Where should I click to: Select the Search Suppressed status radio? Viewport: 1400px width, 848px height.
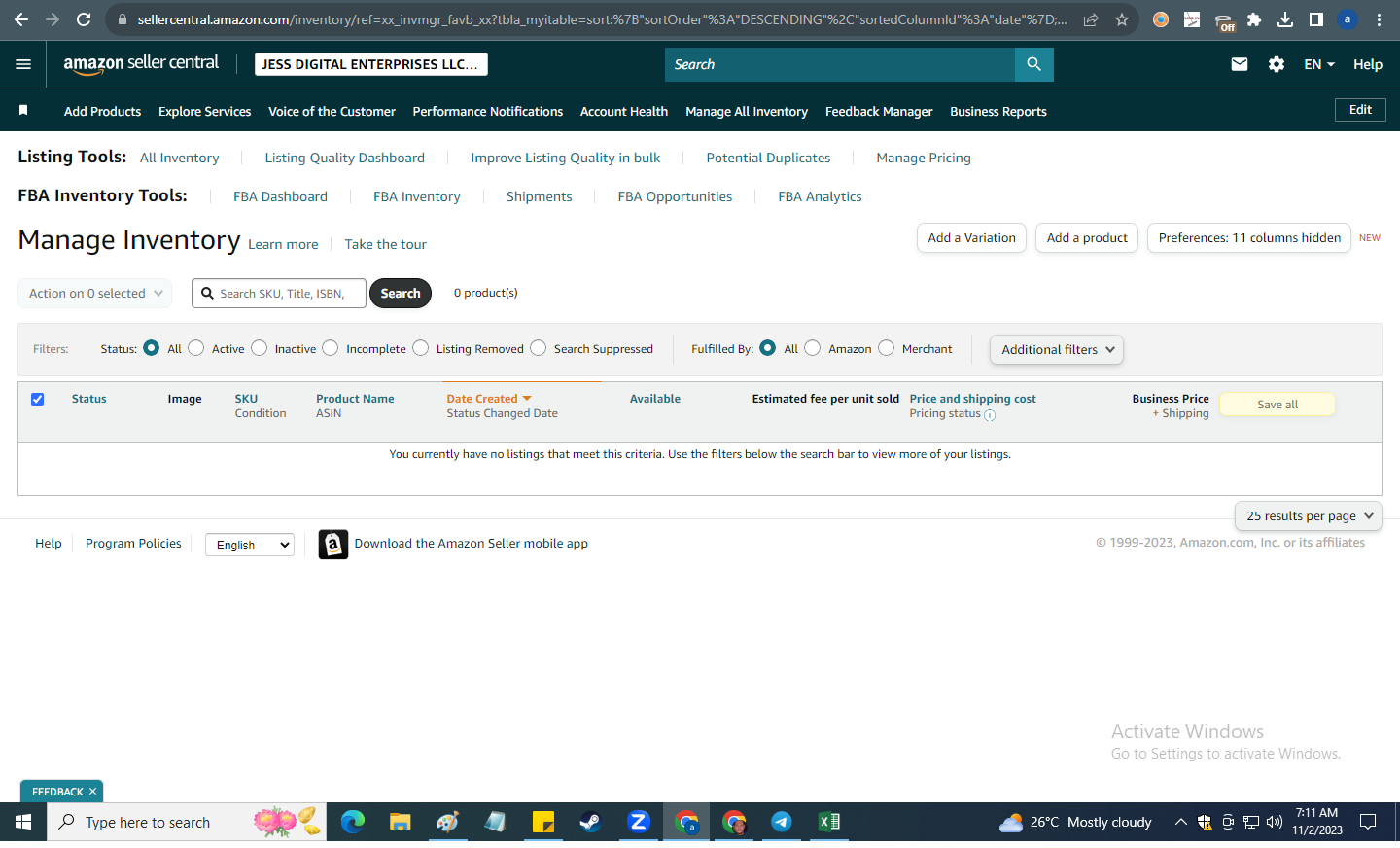click(539, 348)
